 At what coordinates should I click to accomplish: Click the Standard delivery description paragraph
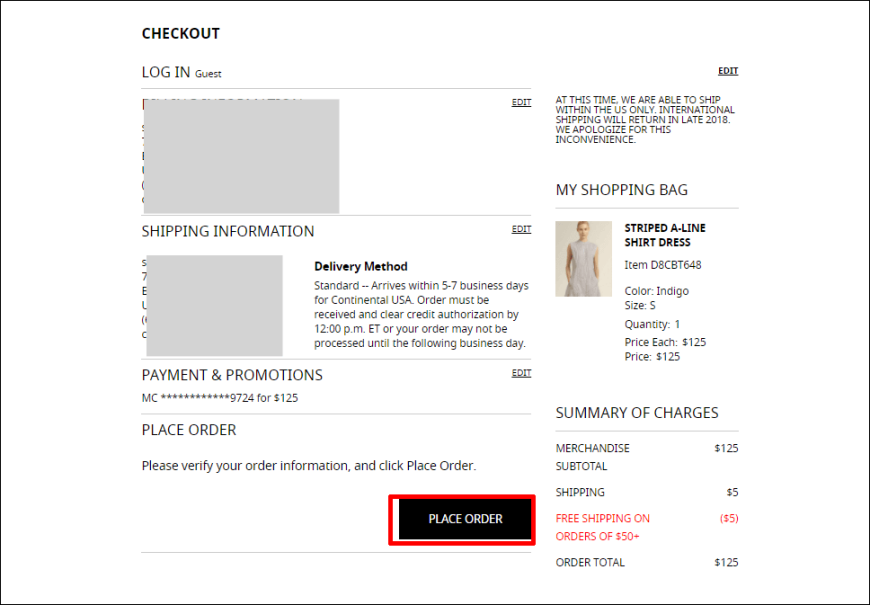(x=421, y=314)
